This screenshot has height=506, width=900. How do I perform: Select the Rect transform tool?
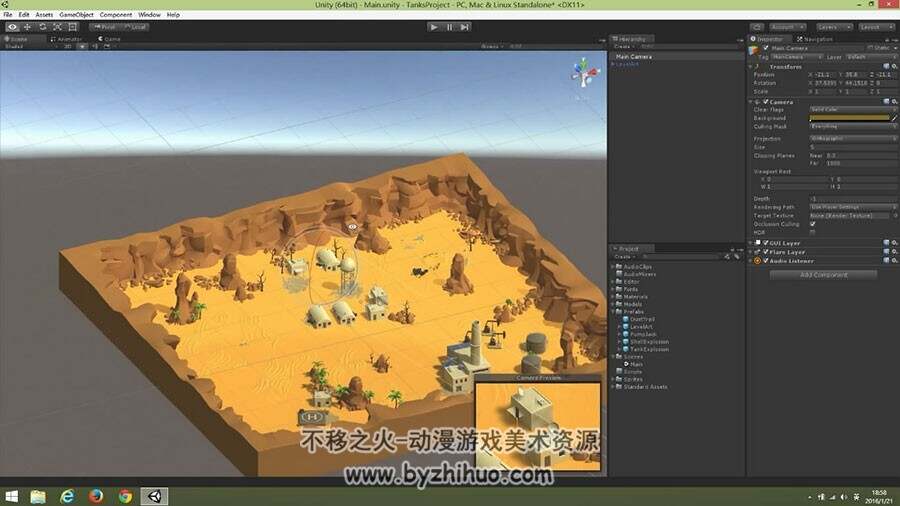72,27
